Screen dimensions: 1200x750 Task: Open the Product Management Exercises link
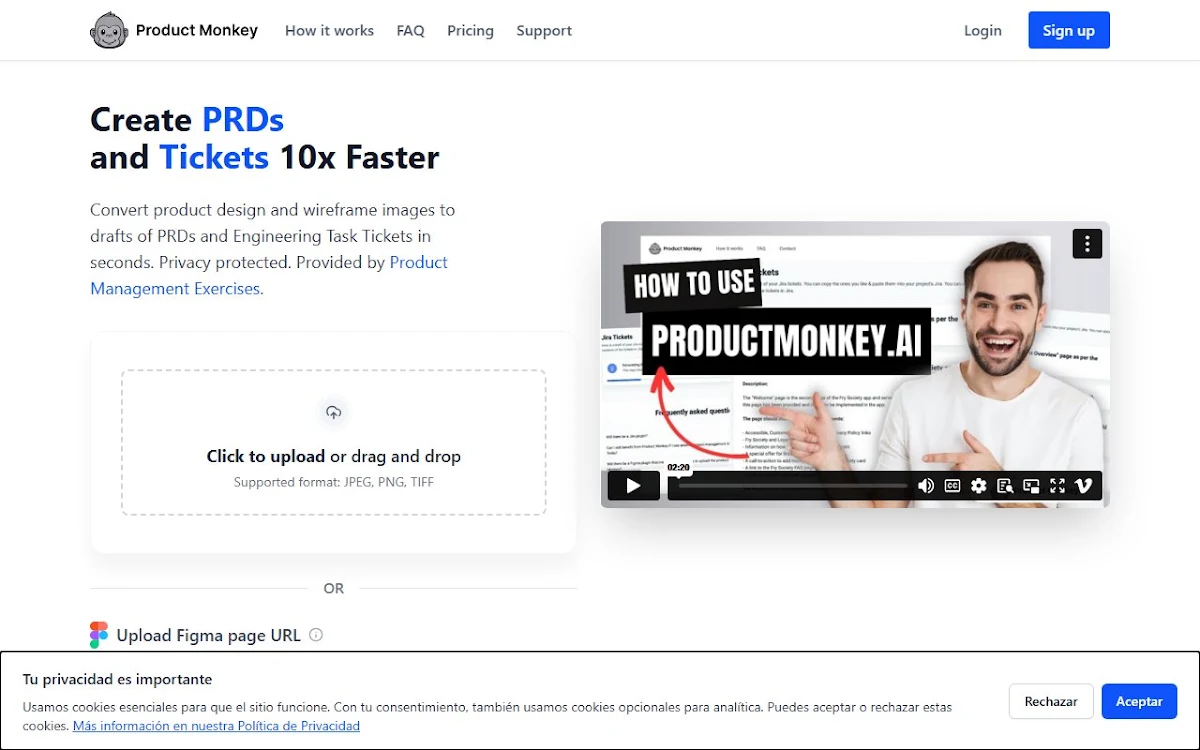pyautogui.click(x=269, y=275)
